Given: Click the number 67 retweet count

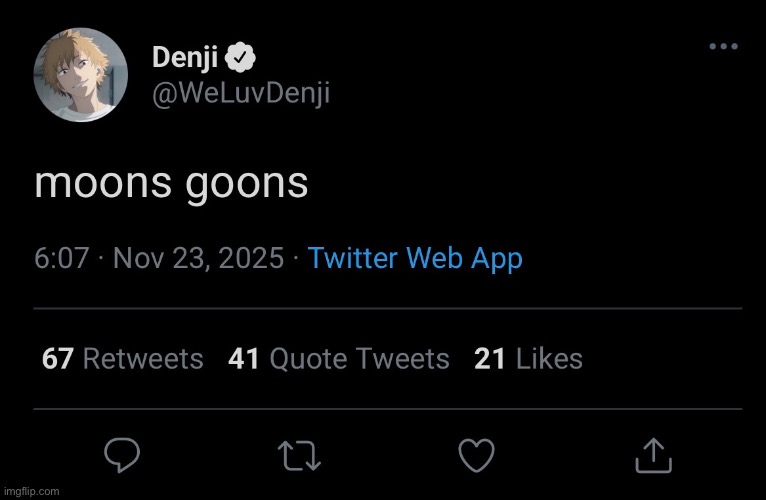Looking at the screenshot, I should click(58, 359).
